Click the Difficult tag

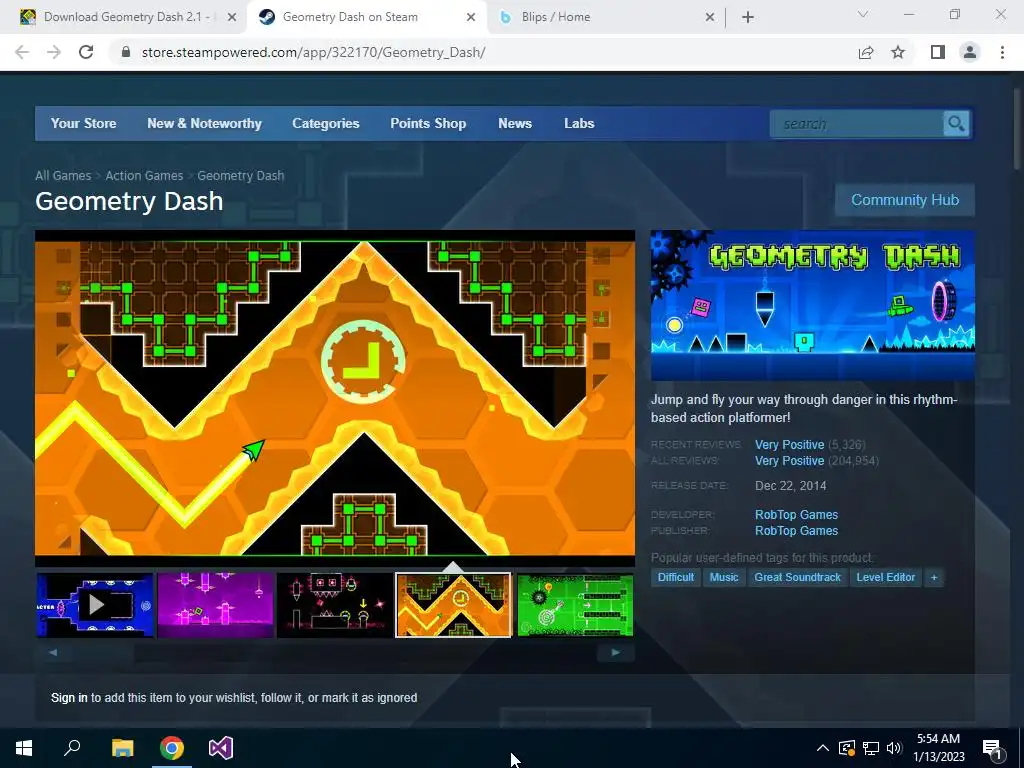[x=675, y=577]
